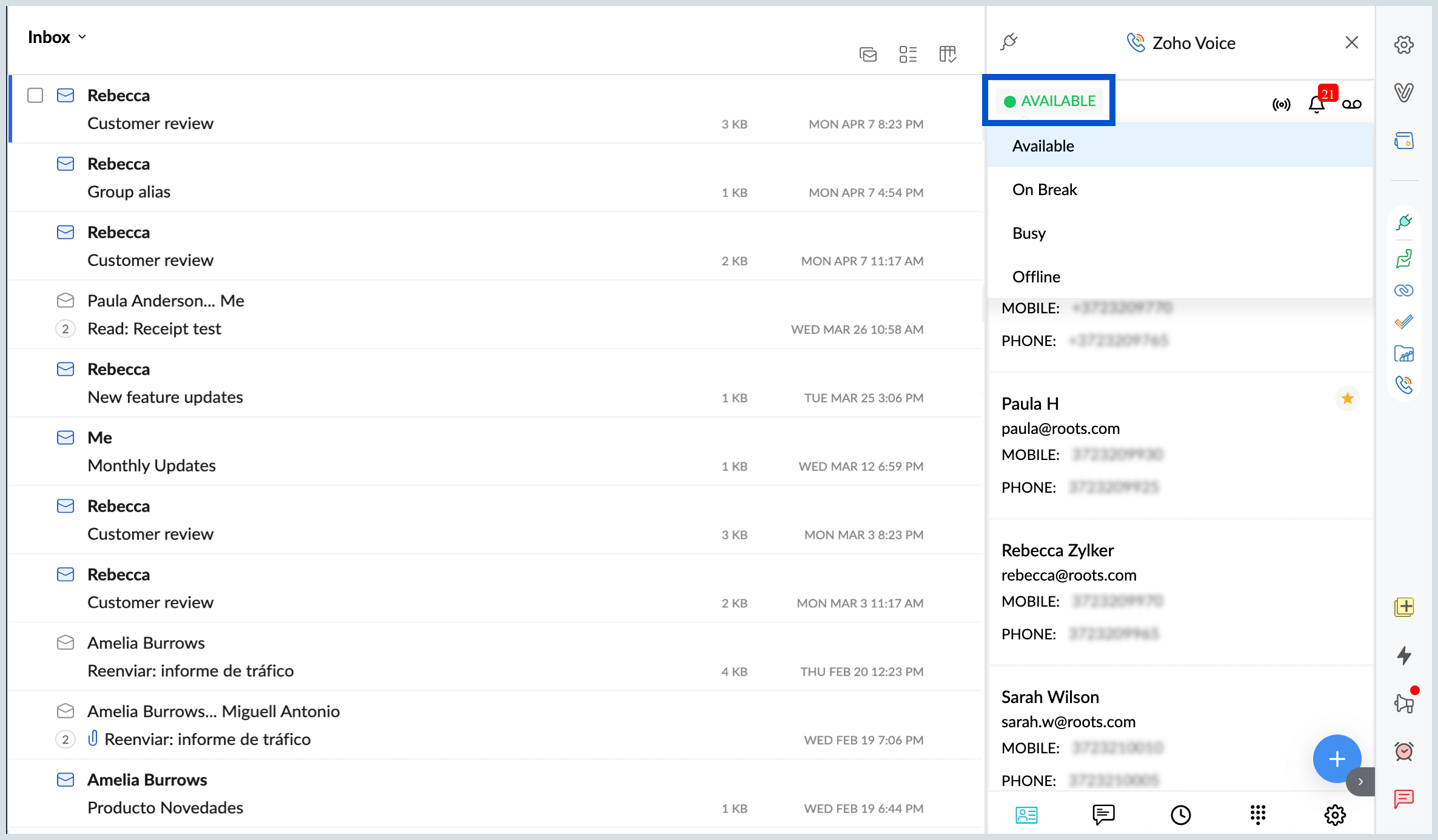Image resolution: width=1438 pixels, height=840 pixels.
Task: Open the dial pad tab
Action: 1258,815
